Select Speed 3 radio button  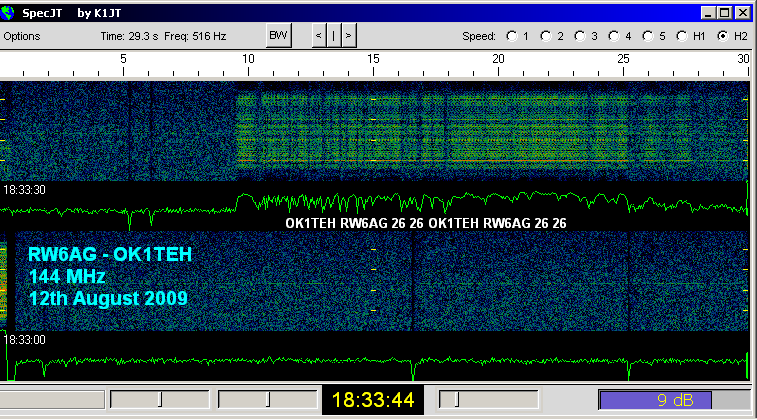pos(579,36)
